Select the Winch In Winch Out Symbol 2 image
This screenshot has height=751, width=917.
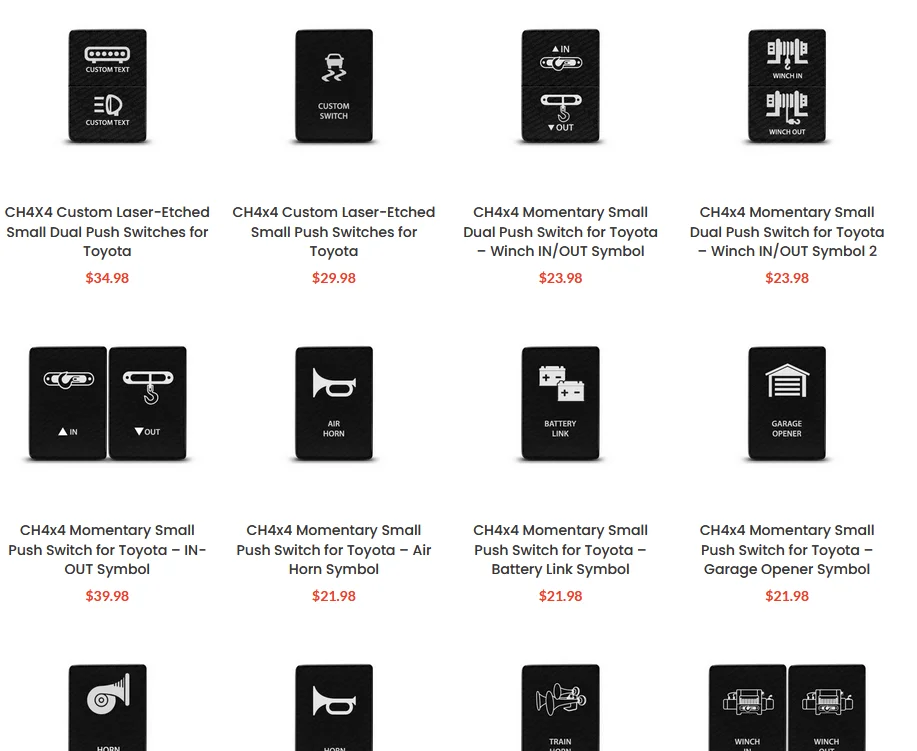(787, 85)
